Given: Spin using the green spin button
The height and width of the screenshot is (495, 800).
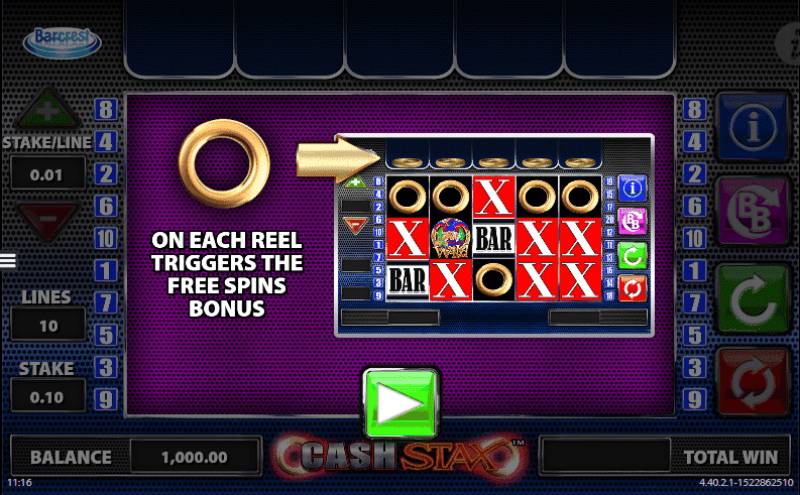Looking at the screenshot, I should 753,299.
